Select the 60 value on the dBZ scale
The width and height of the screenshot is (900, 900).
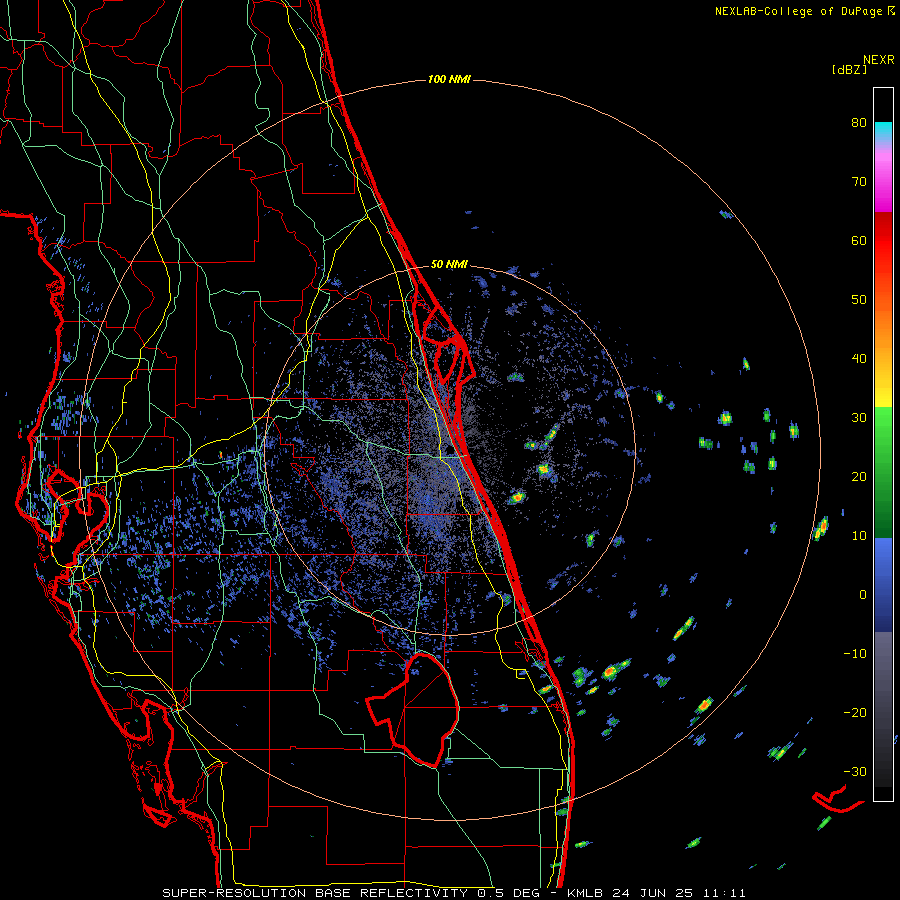click(859, 240)
